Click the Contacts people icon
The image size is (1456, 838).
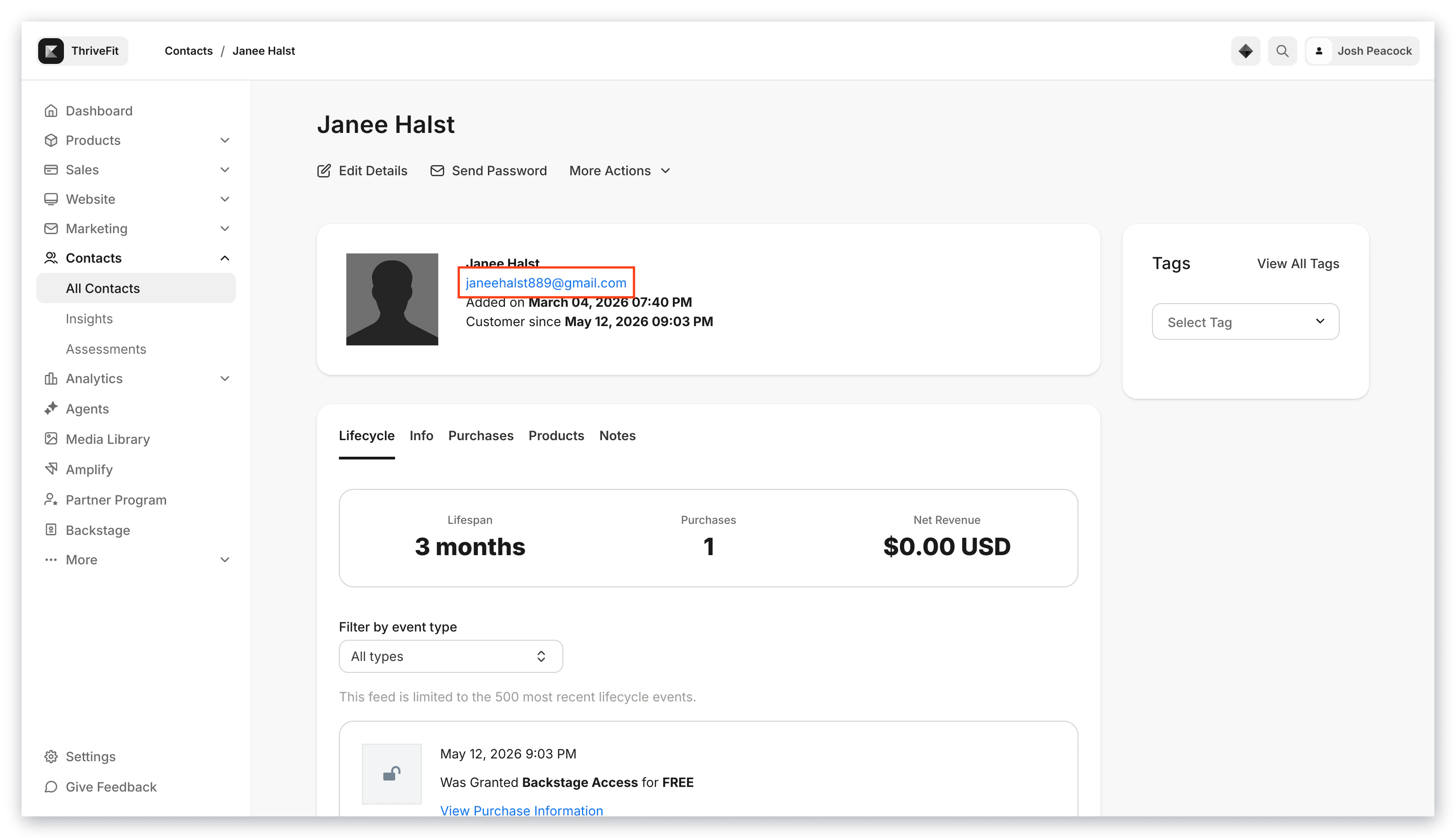51,258
